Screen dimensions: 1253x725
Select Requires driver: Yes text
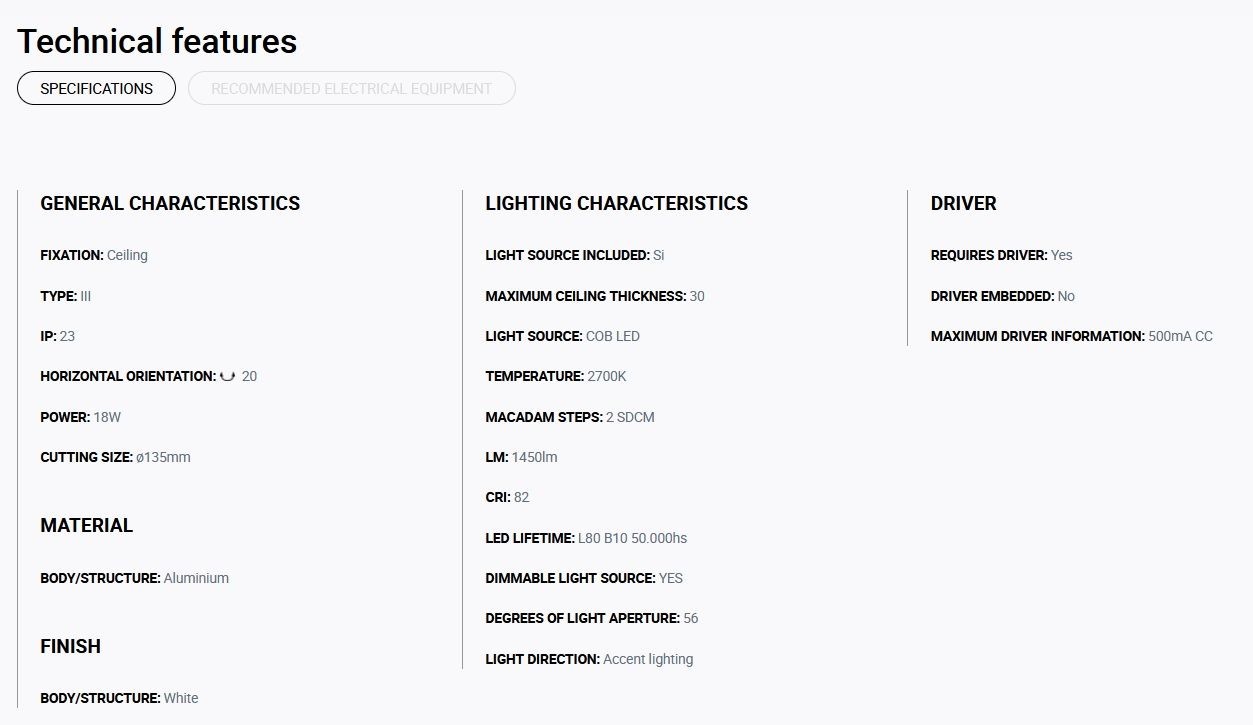[1001, 255]
